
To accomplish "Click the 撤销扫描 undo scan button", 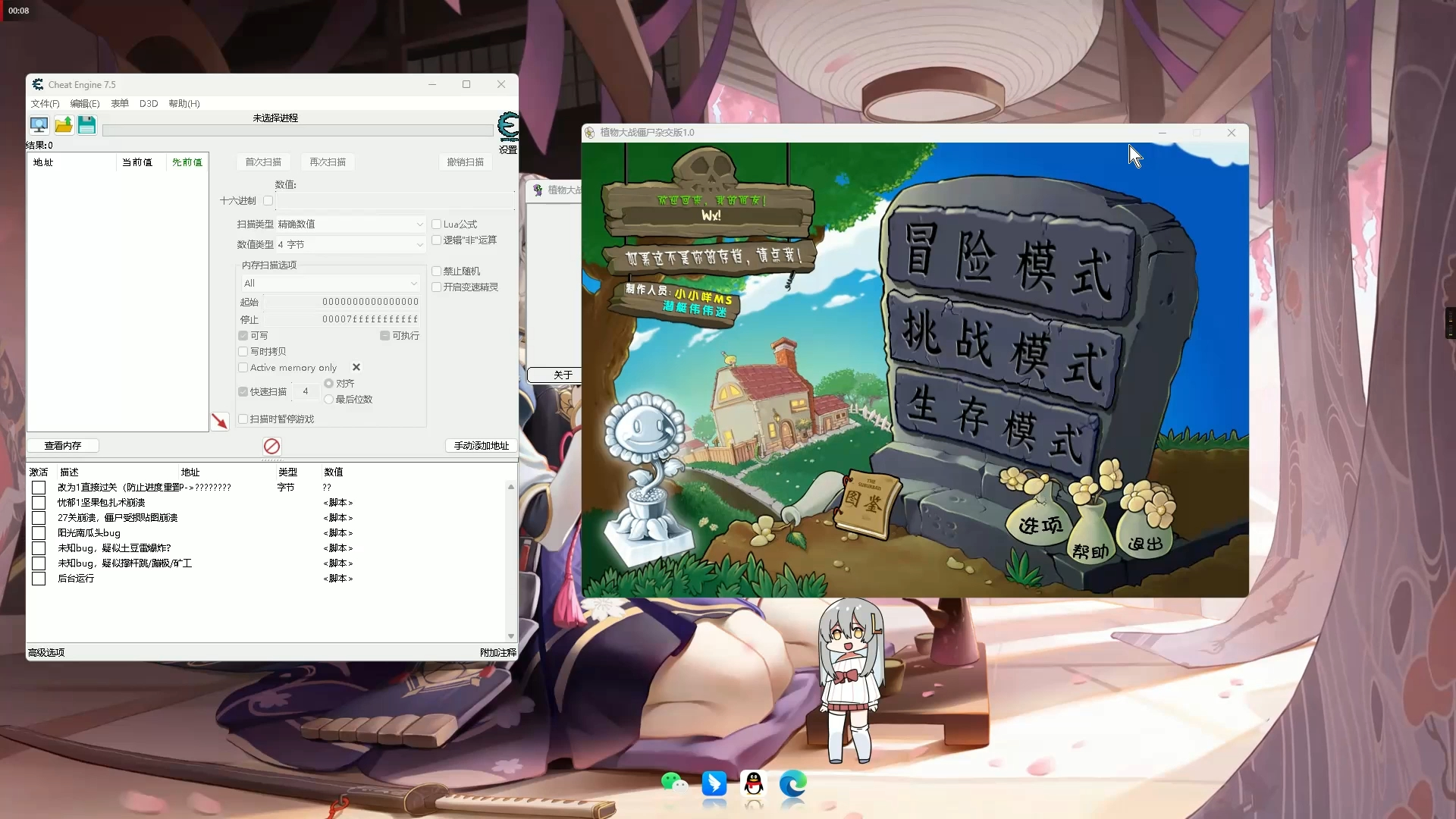I will pyautogui.click(x=466, y=162).
